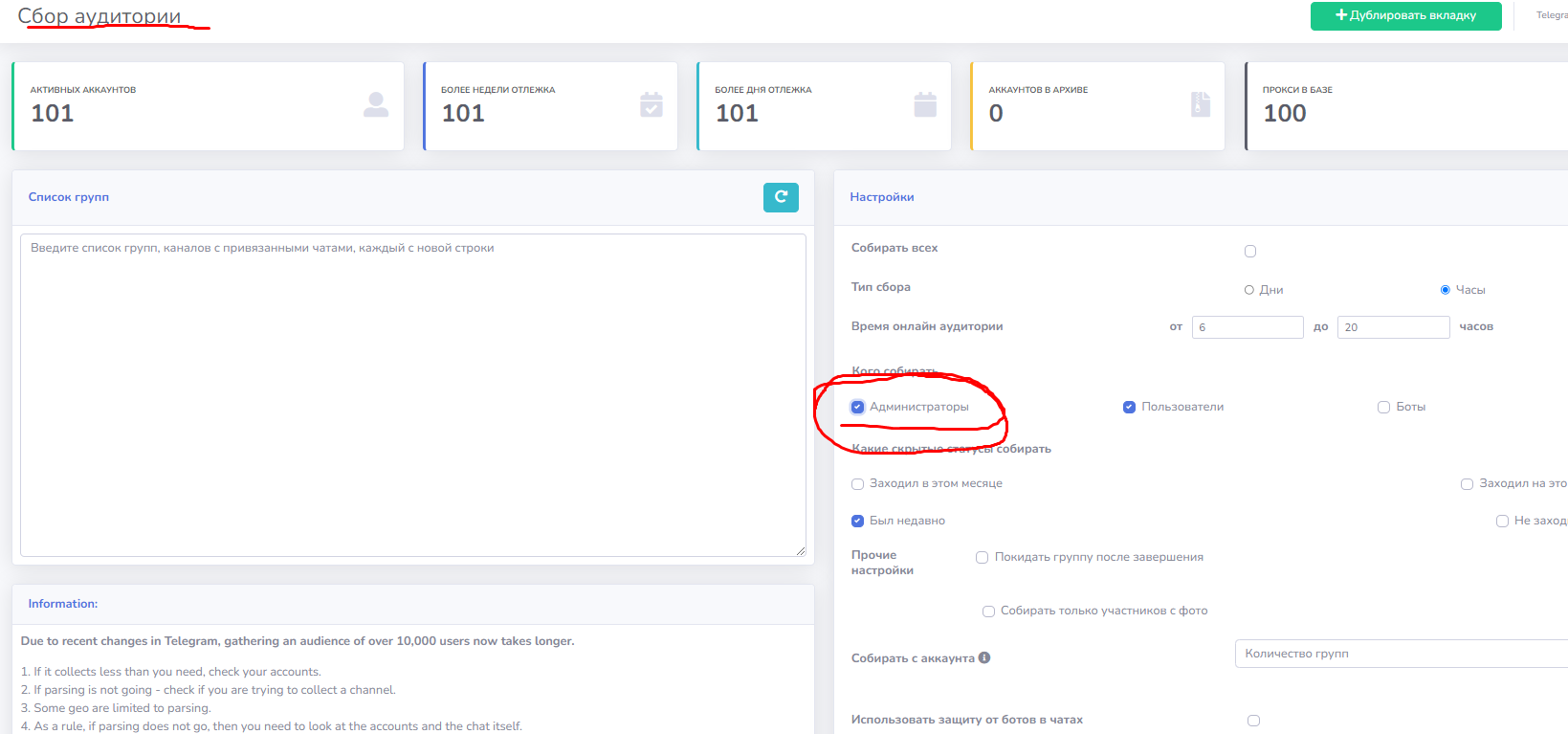Click the user icon in Активных аккаунтов card

376,105
